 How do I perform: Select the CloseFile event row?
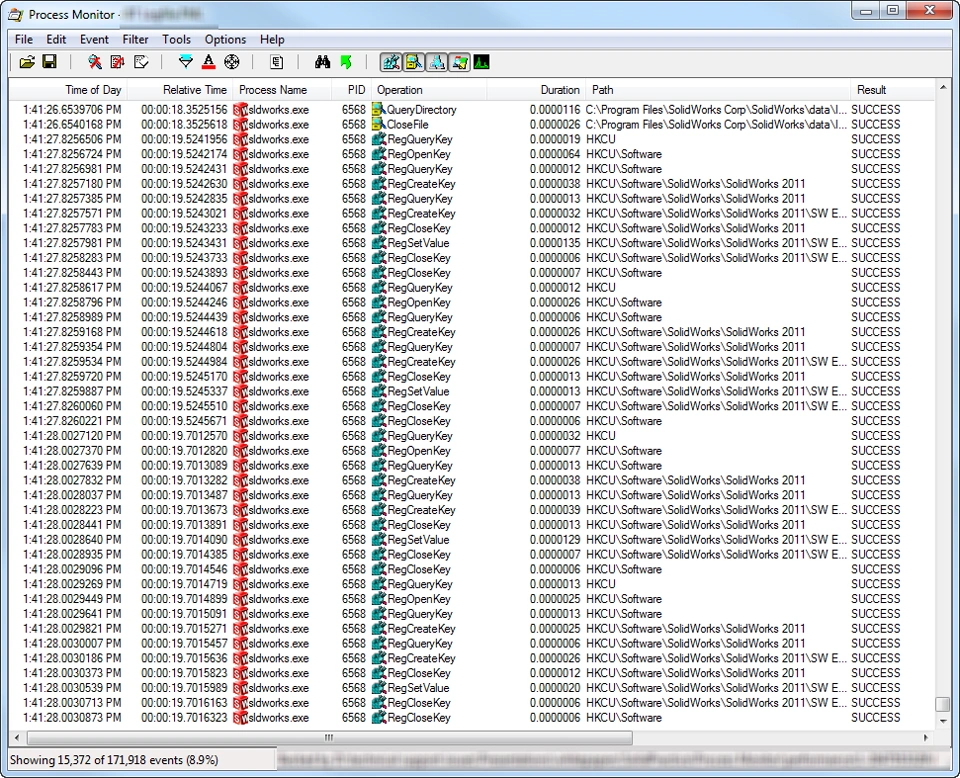[471, 124]
